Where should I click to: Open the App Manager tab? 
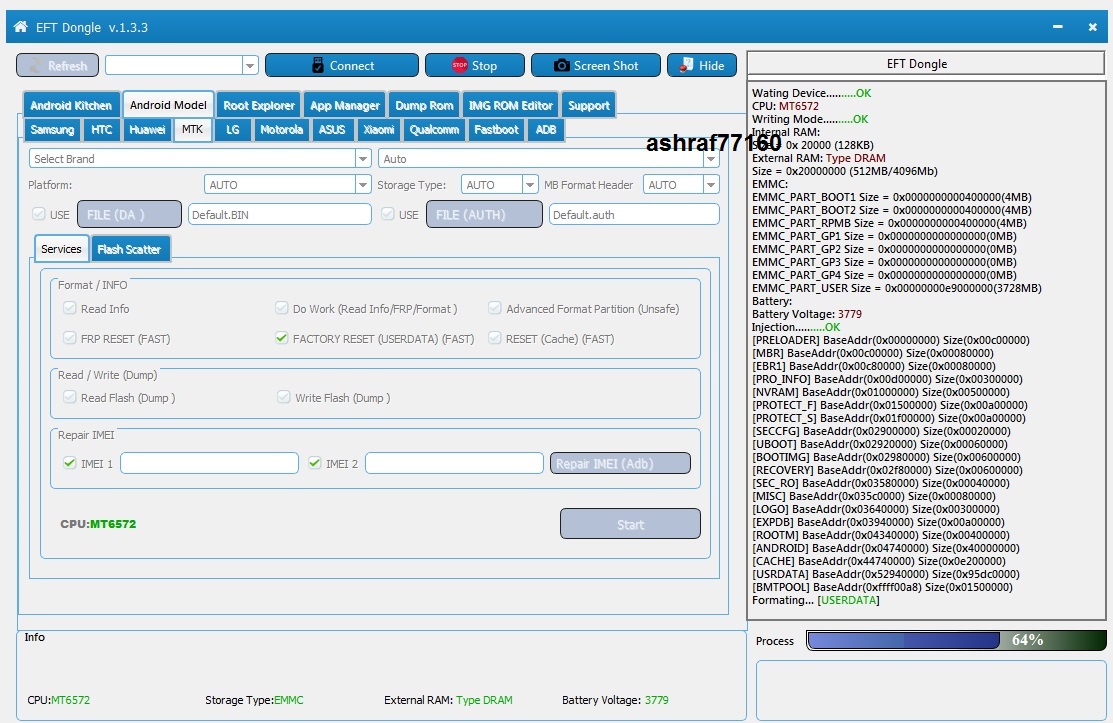[345, 105]
